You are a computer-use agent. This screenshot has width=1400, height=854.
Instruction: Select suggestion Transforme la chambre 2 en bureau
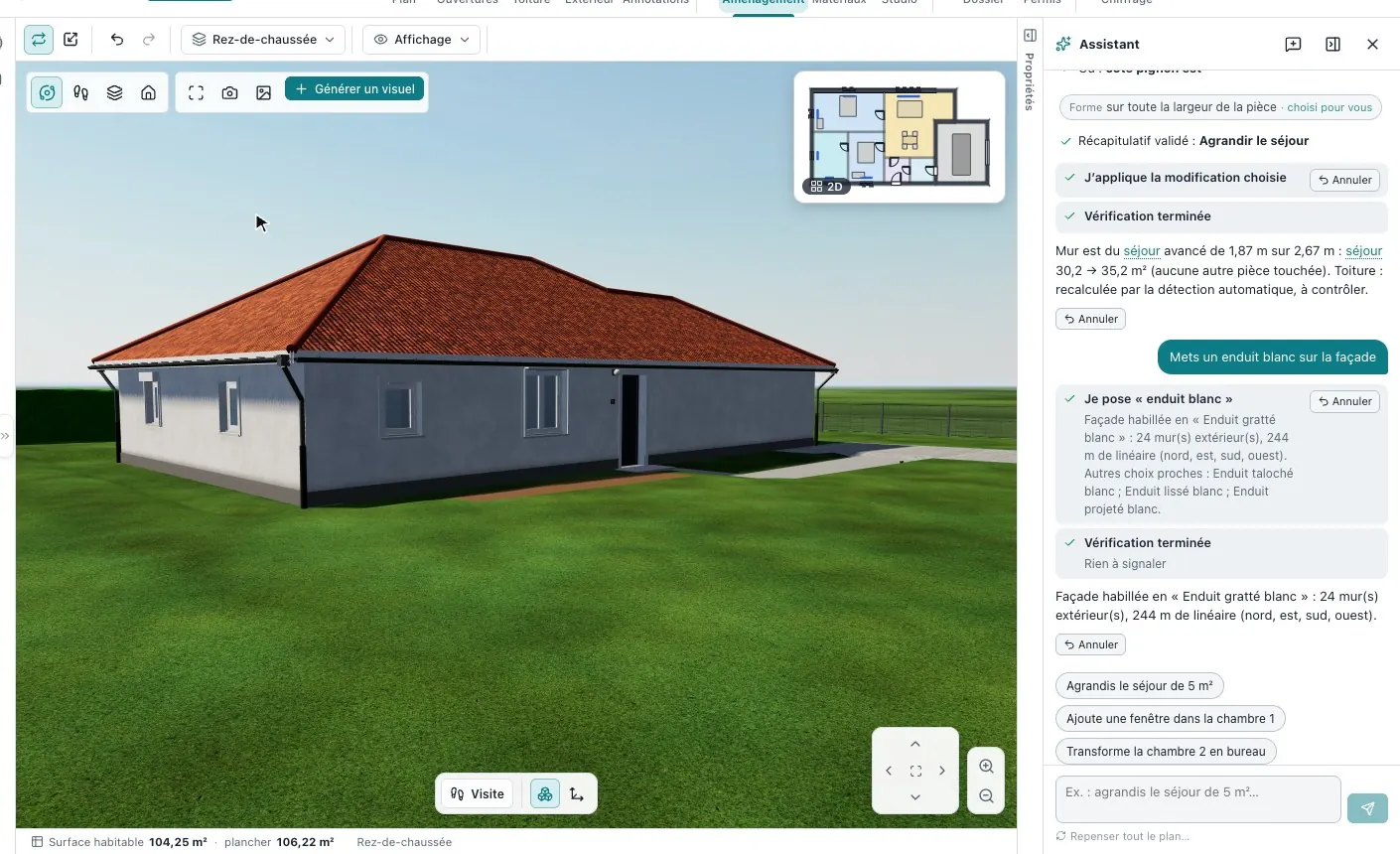pyautogui.click(x=1166, y=752)
